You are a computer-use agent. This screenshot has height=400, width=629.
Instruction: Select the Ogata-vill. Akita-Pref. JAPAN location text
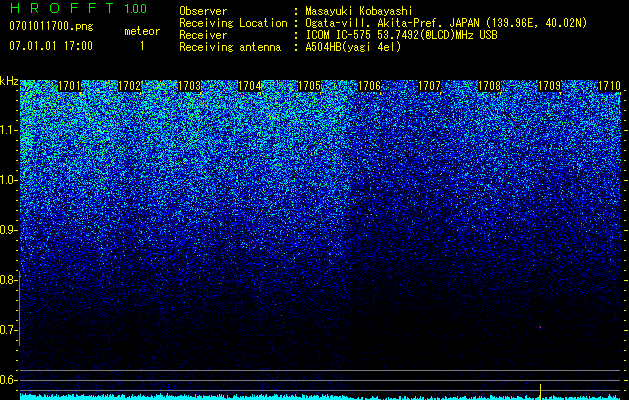(446, 23)
